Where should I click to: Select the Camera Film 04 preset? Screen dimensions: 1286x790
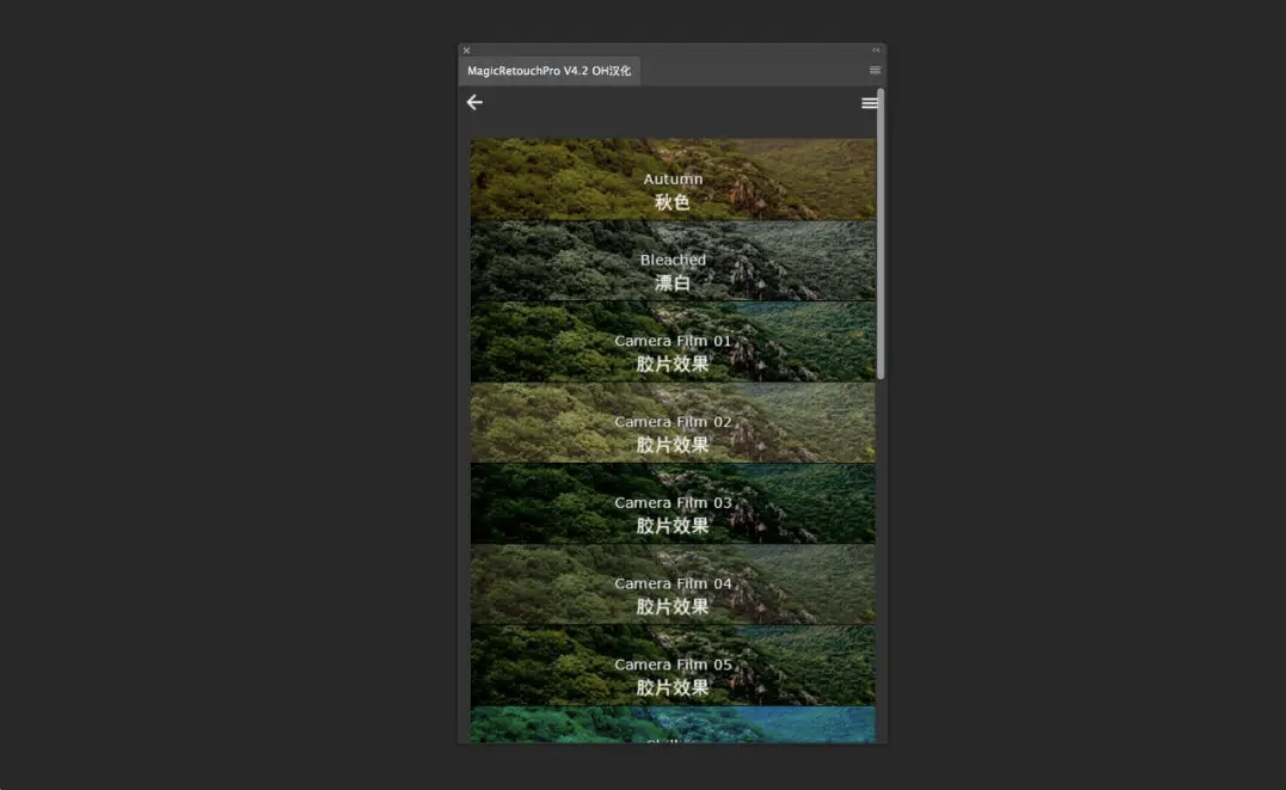coord(673,584)
